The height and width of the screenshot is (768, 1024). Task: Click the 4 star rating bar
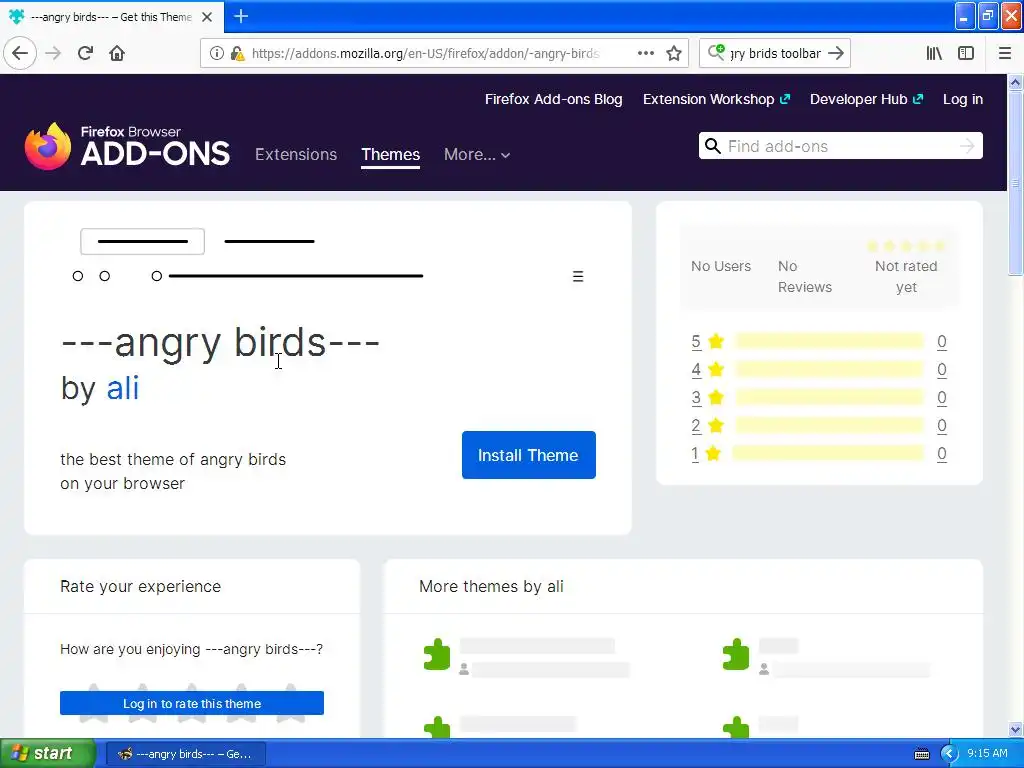[x=829, y=370]
